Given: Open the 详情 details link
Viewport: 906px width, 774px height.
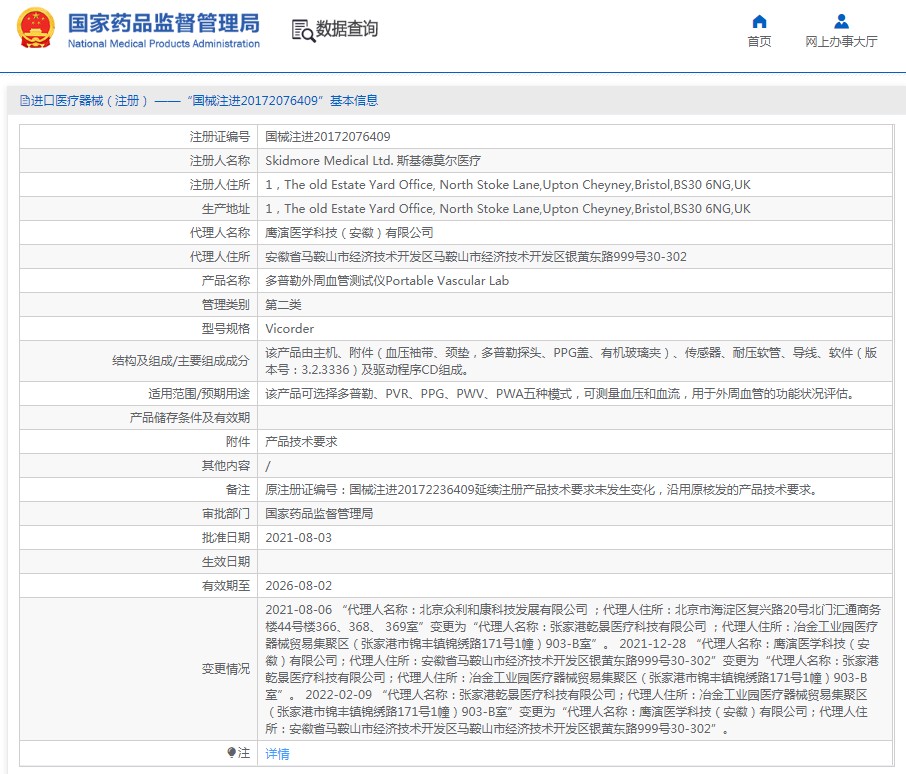Looking at the screenshot, I should [277, 753].
